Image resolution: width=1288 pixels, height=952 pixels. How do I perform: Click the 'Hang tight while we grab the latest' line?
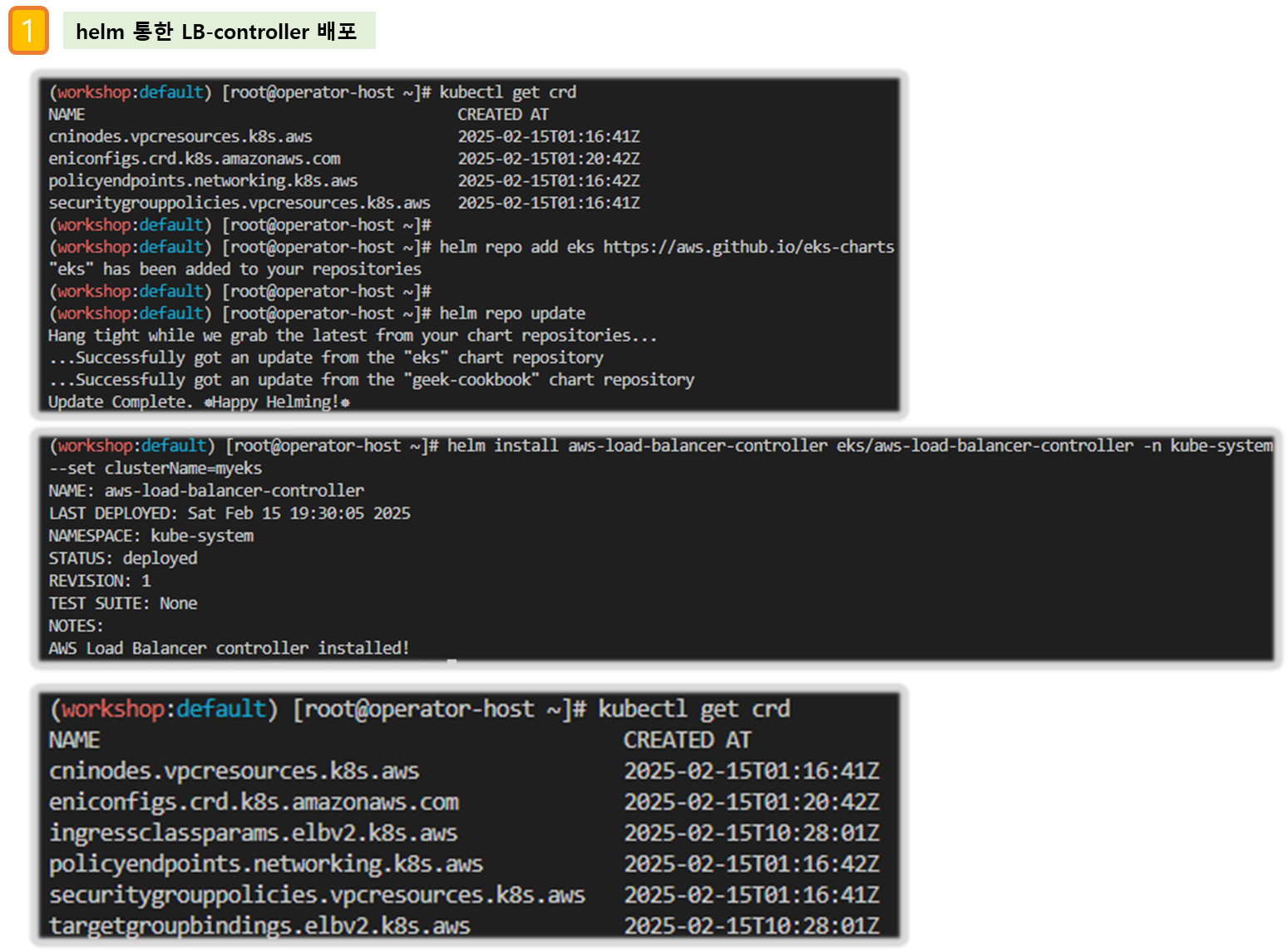[353, 336]
